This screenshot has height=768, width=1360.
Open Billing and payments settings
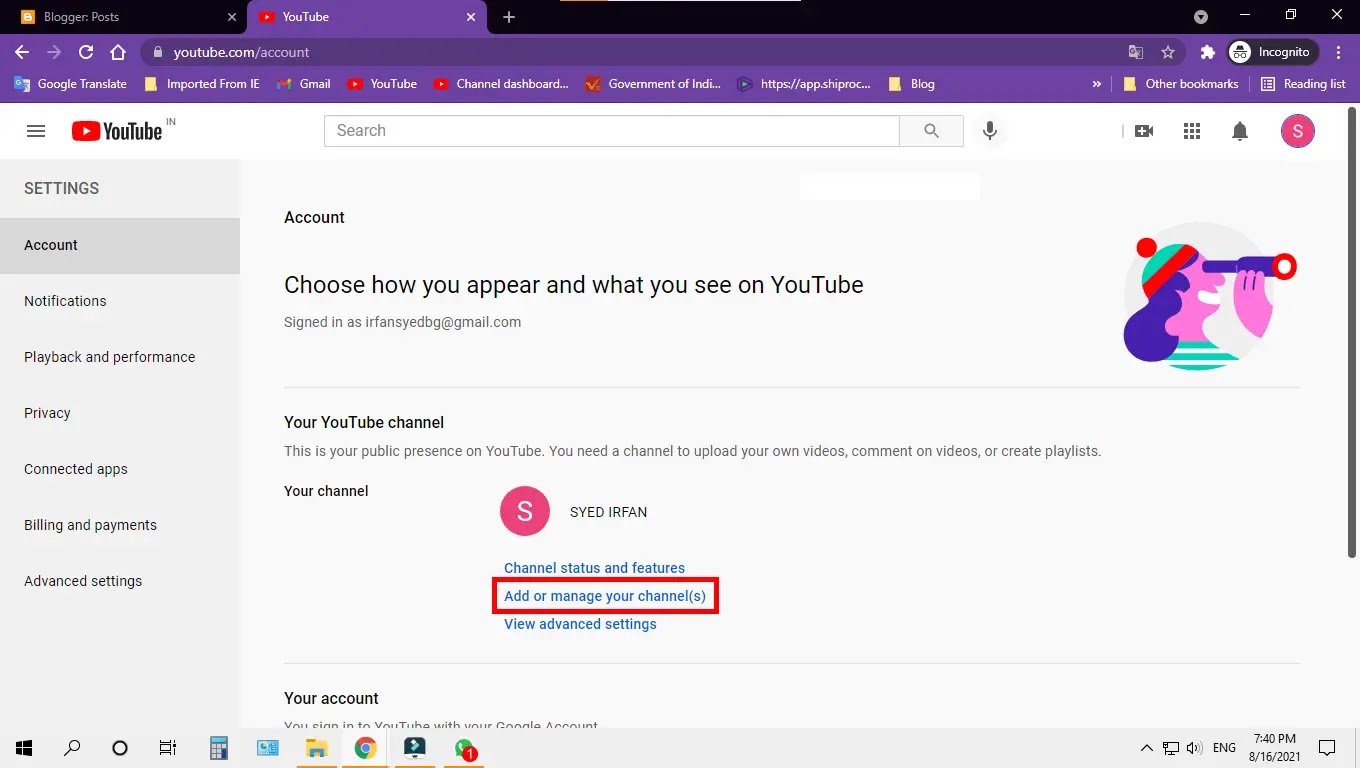120,525
